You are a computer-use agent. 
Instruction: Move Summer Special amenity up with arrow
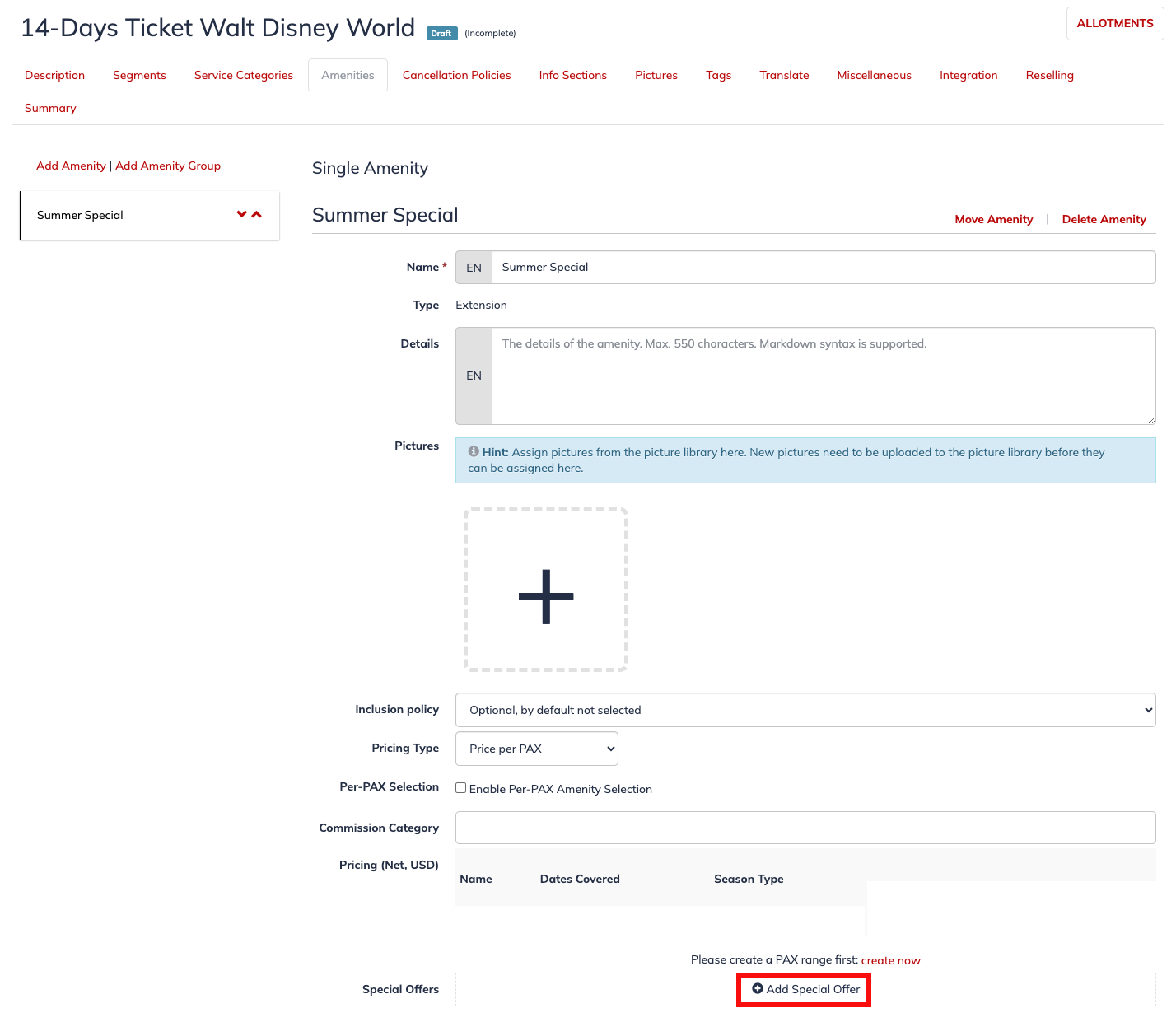tap(257, 214)
